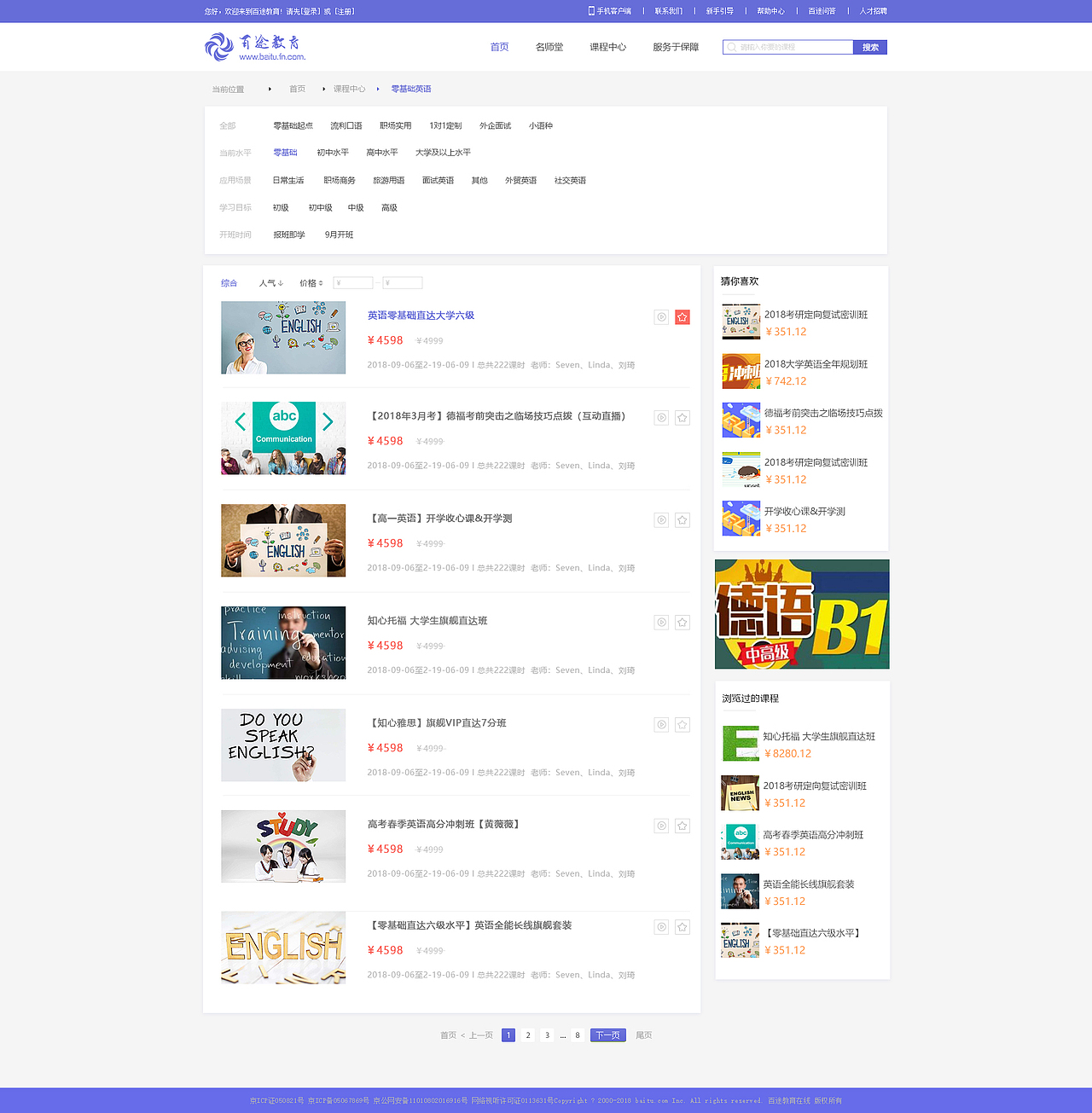Filter courses by 流利口语
The image size is (1092, 1113).
pos(346,126)
